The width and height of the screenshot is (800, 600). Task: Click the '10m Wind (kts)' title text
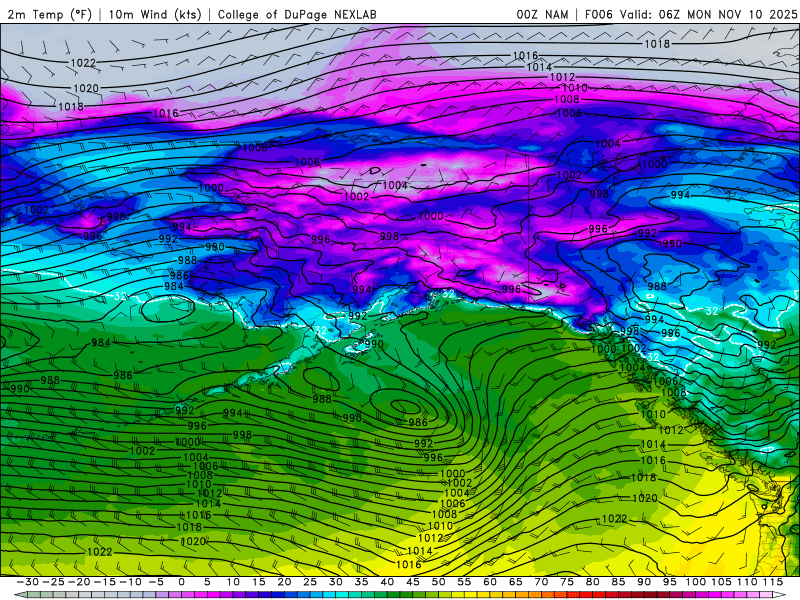tap(155, 14)
